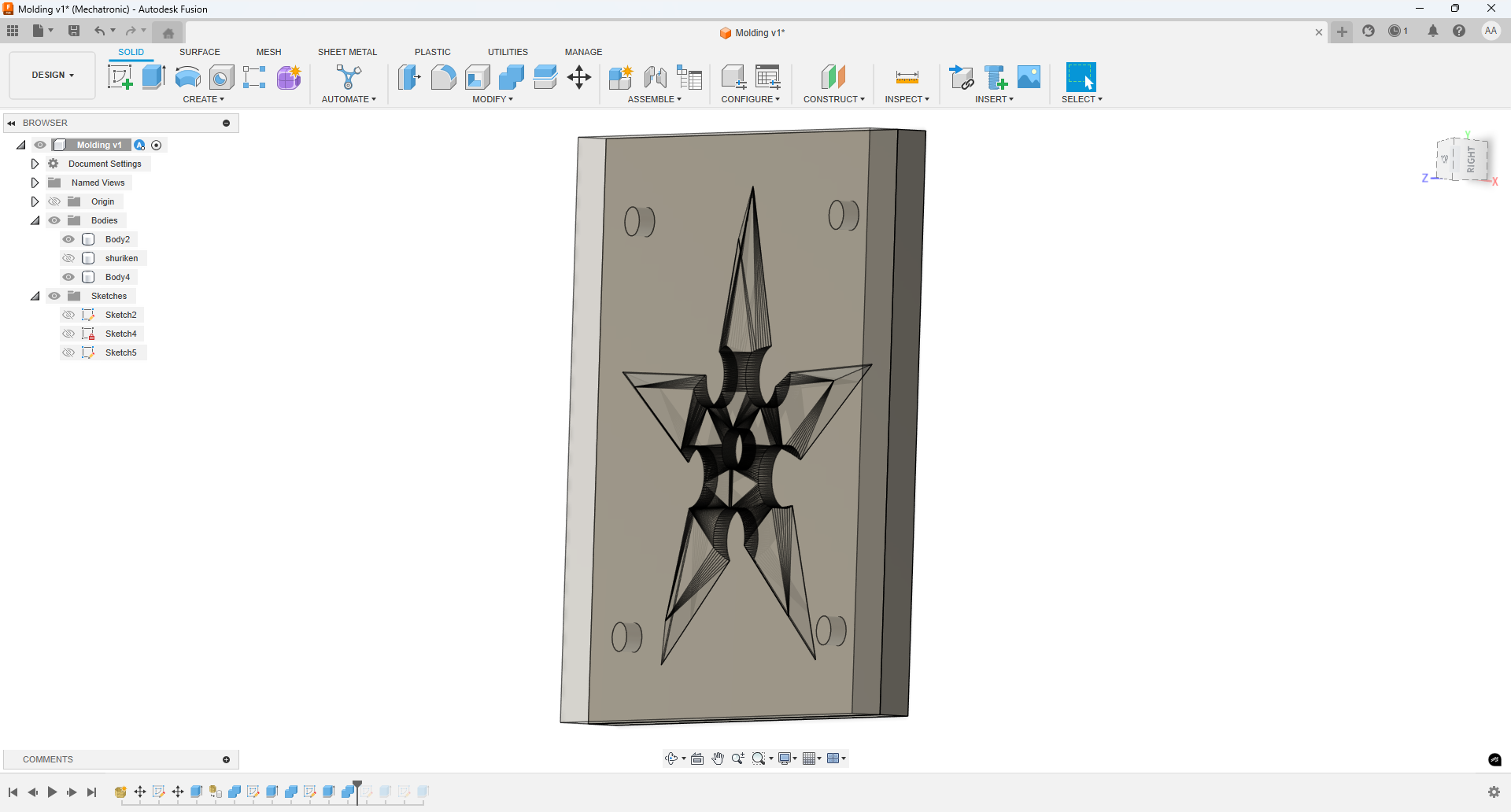Choose the Fillet tool icon
Viewport: 1511px width, 812px height.
pos(443,77)
